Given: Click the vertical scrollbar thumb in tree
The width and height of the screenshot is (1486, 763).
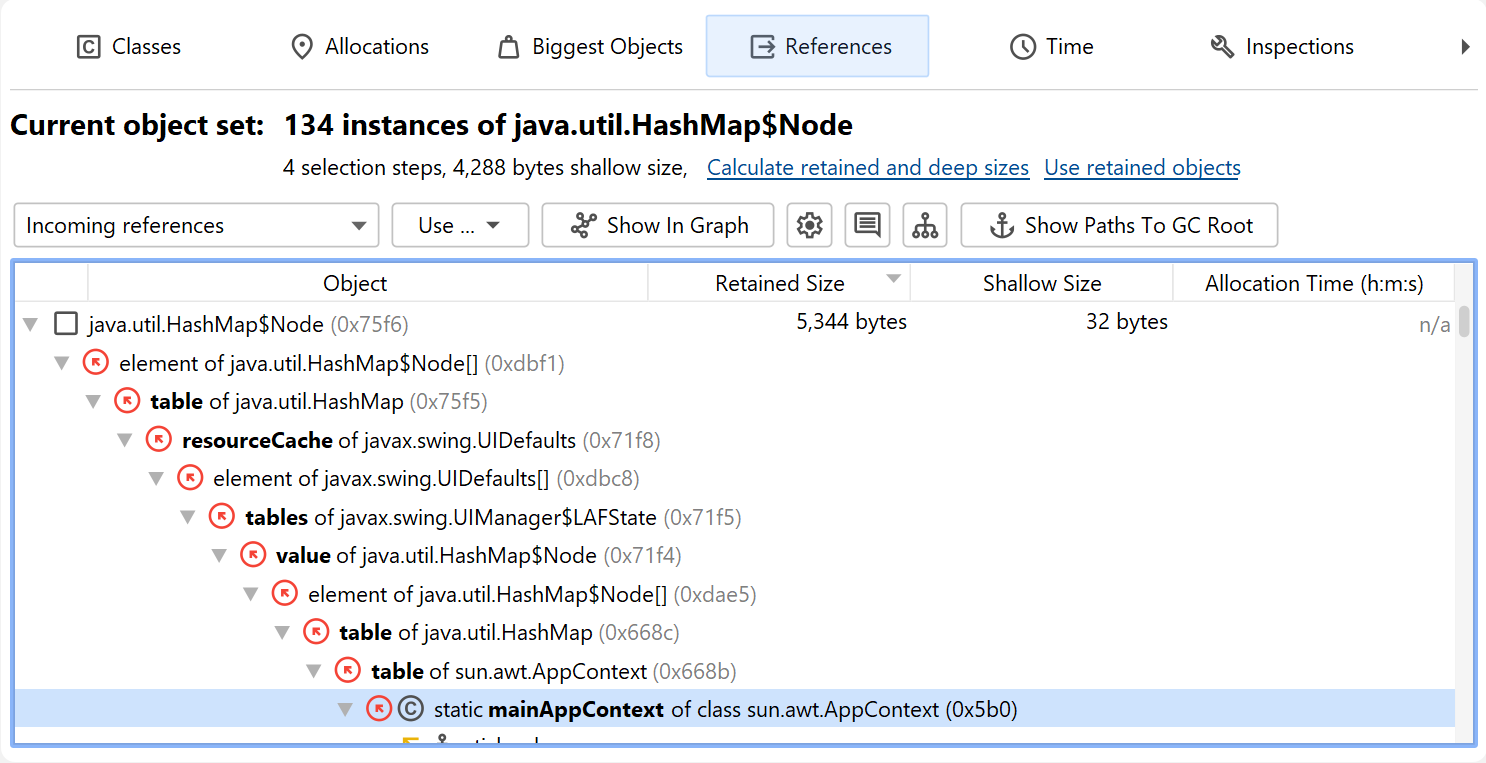Looking at the screenshot, I should (1464, 322).
